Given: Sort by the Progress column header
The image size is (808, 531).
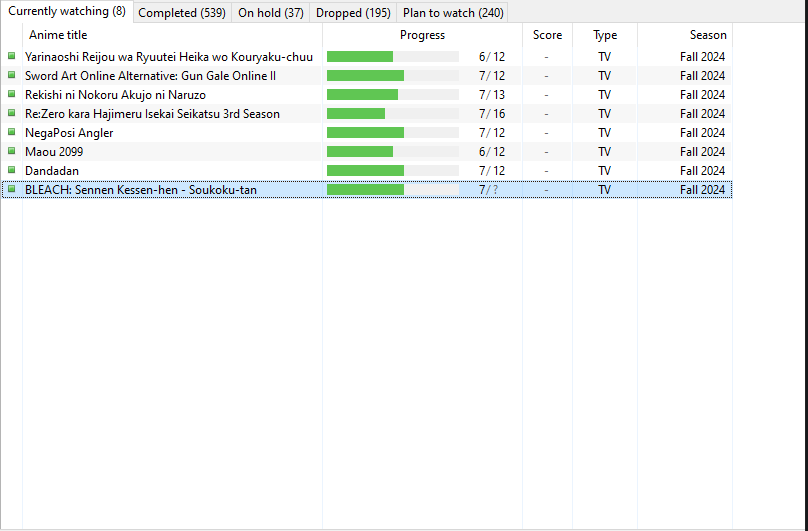Looking at the screenshot, I should coord(423,35).
